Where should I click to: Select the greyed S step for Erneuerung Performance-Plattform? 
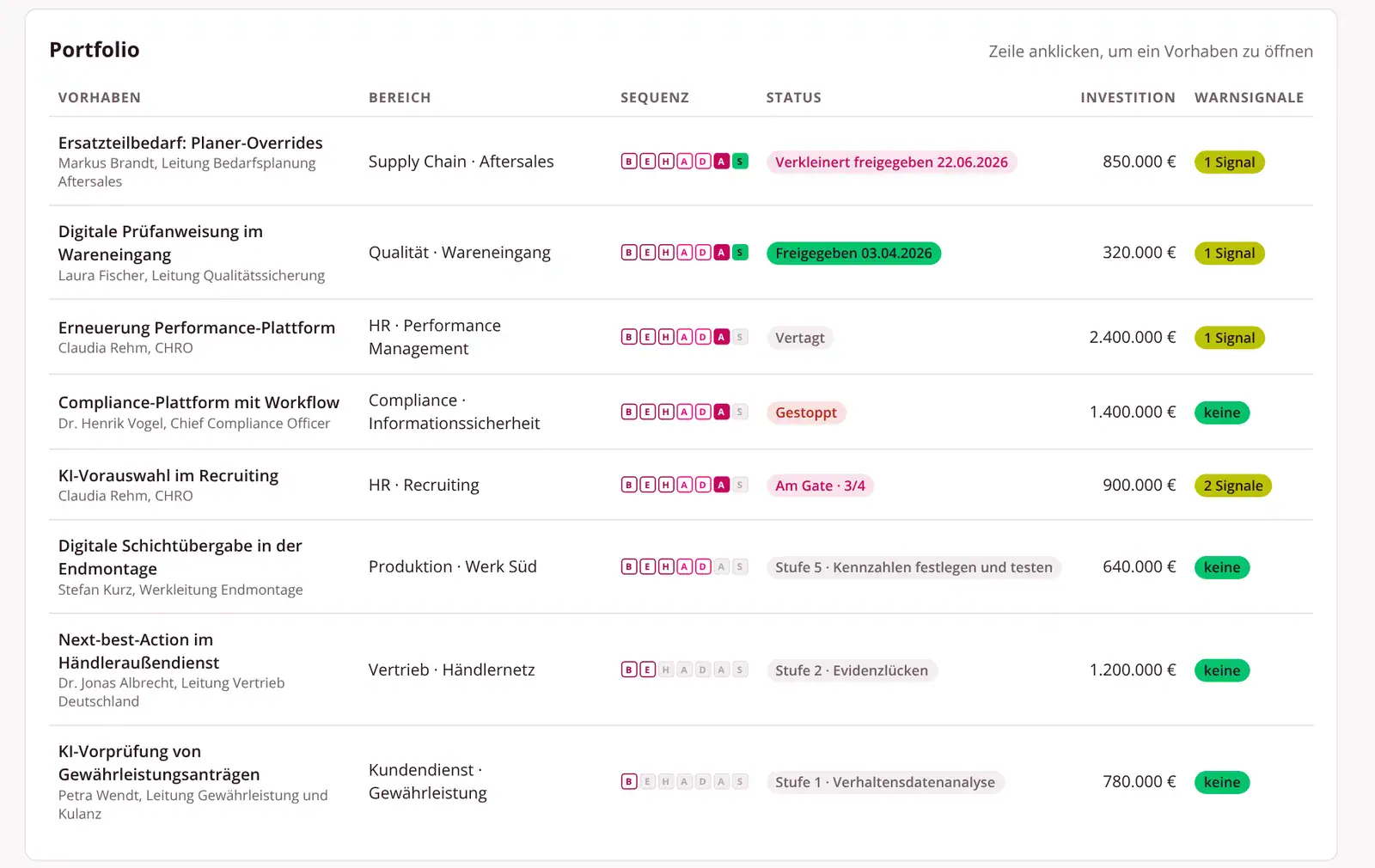[740, 337]
